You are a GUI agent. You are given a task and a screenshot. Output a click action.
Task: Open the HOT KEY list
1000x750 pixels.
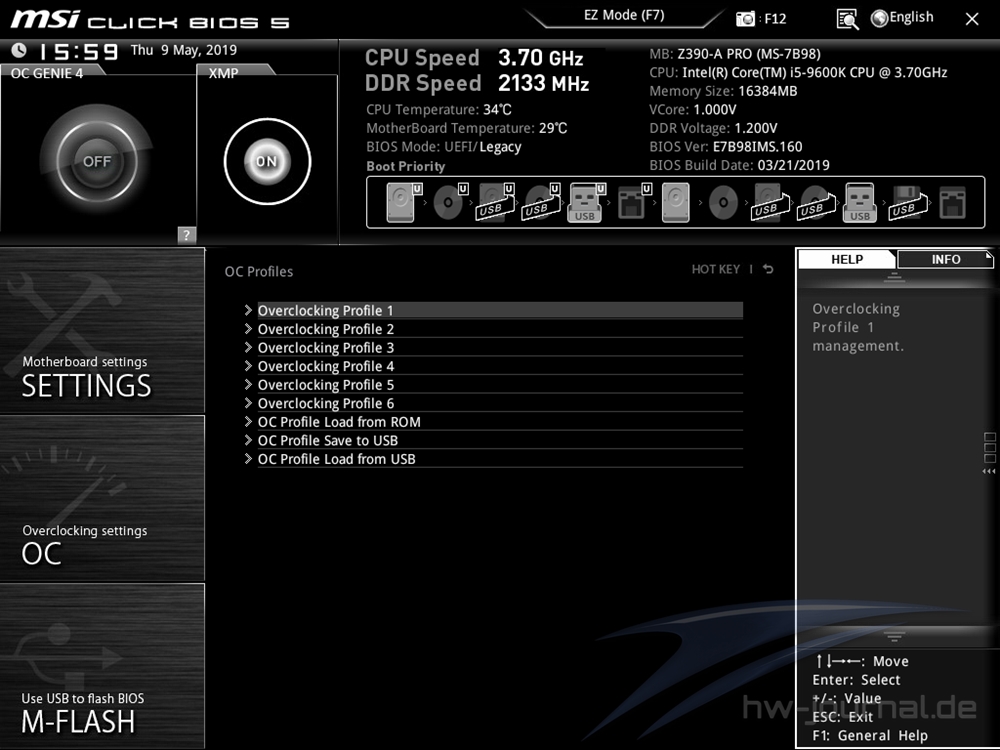tap(716, 269)
